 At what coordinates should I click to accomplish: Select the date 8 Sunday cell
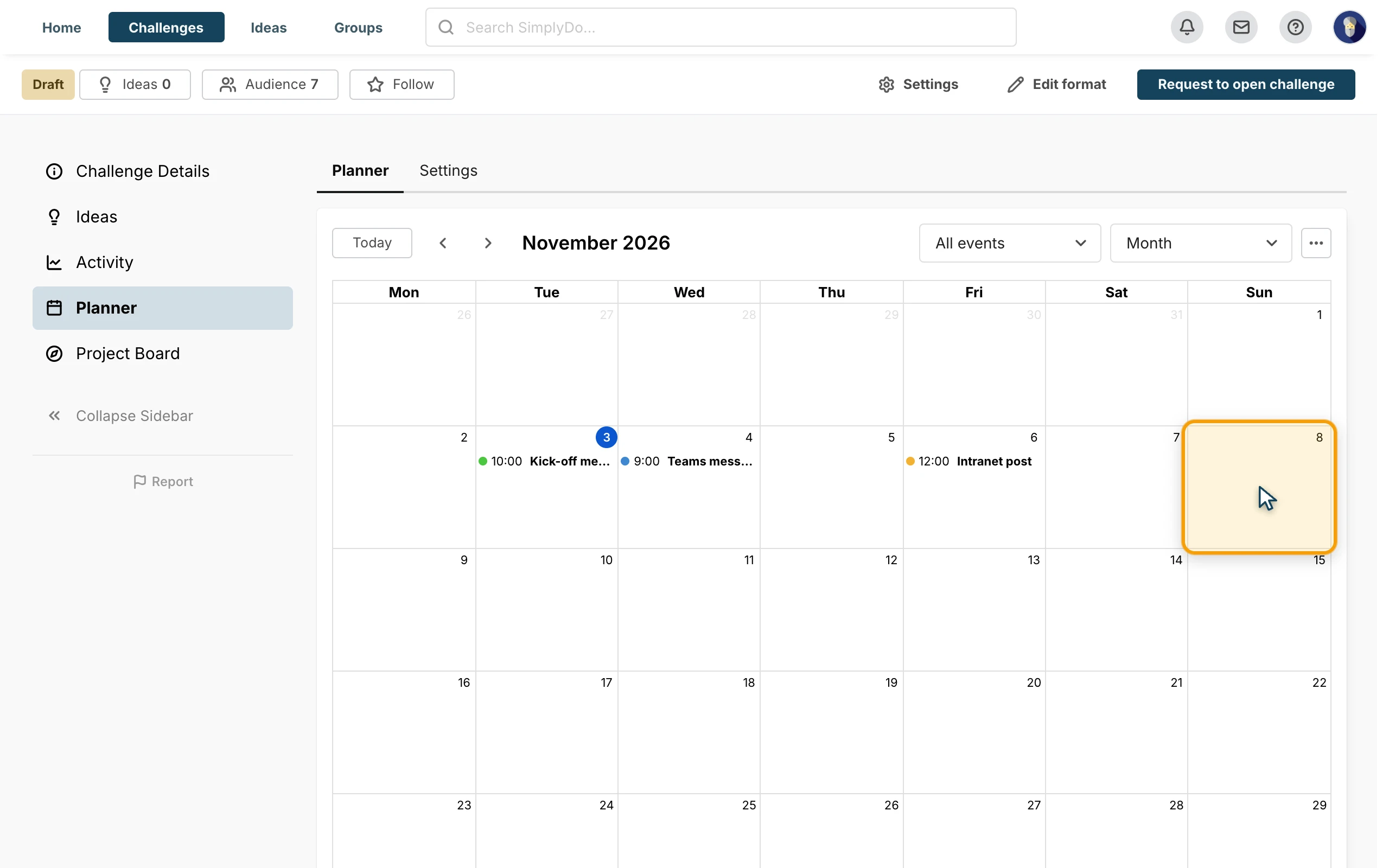pos(1259,487)
